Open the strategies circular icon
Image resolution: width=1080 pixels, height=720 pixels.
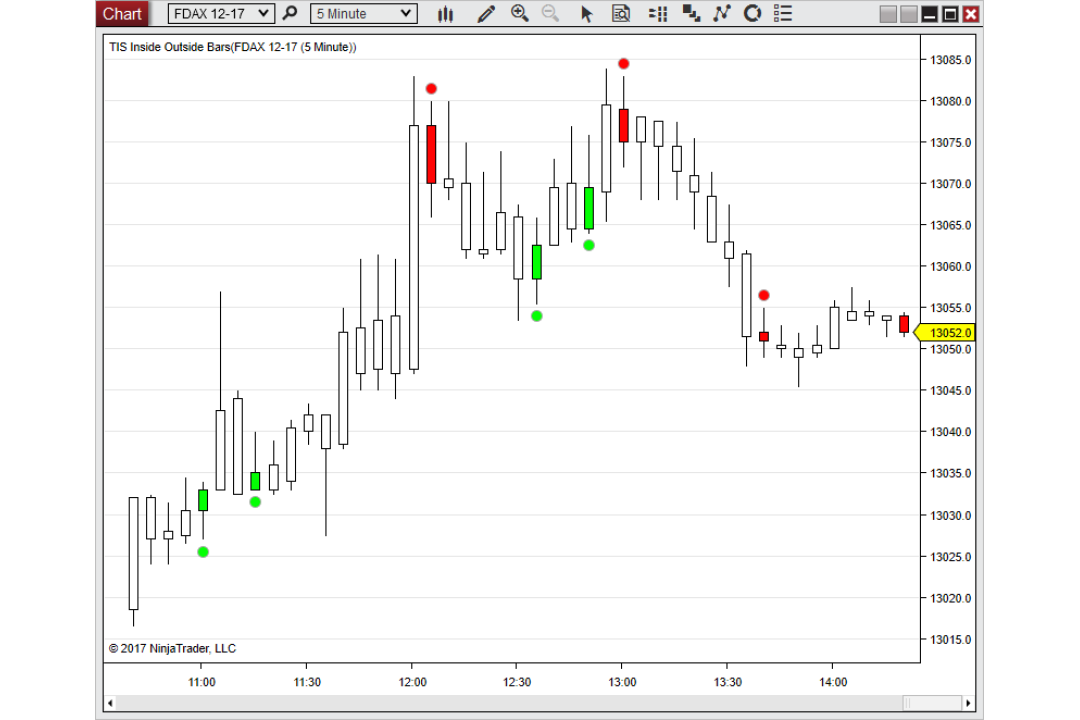click(752, 14)
